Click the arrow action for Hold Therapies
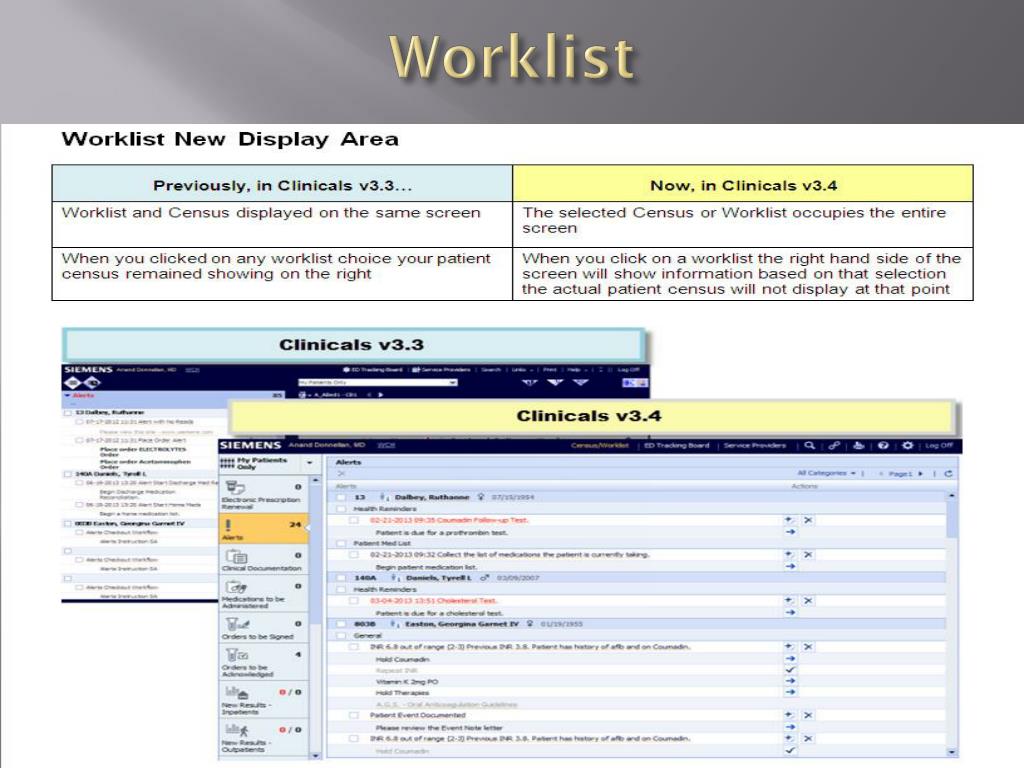 (x=790, y=692)
